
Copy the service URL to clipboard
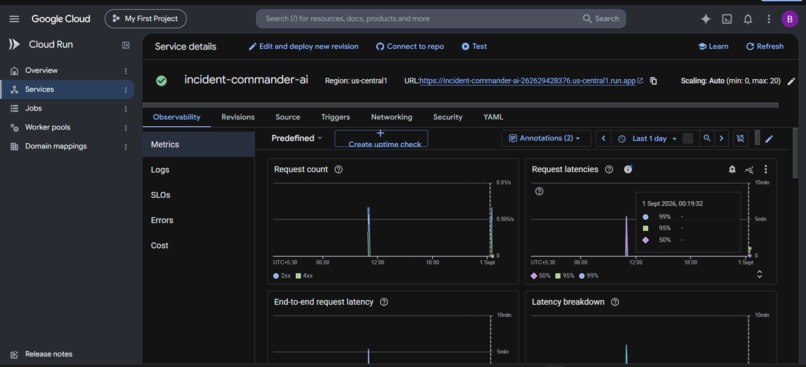(x=653, y=81)
